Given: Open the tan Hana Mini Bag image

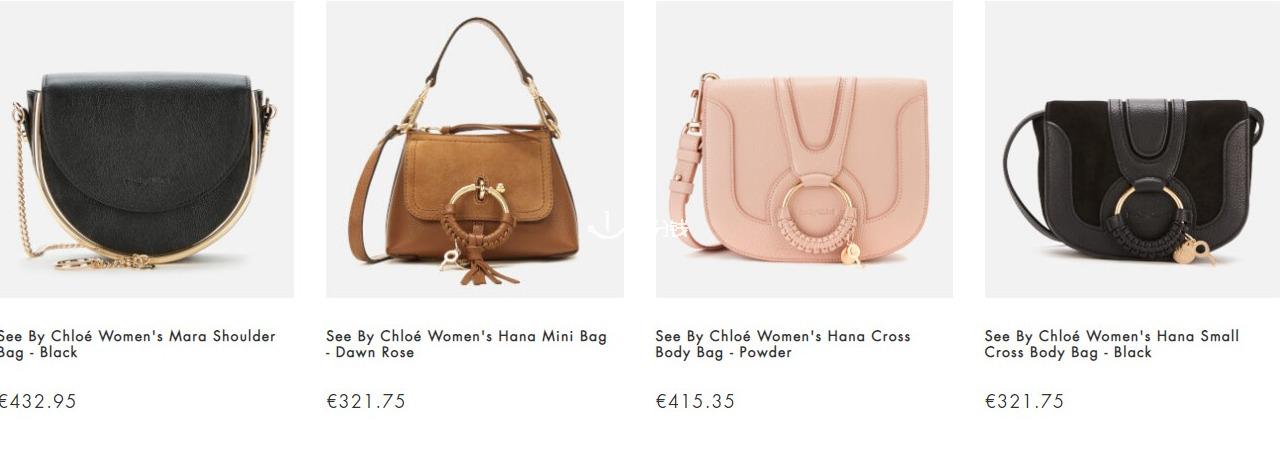Looking at the screenshot, I should click(x=475, y=149).
